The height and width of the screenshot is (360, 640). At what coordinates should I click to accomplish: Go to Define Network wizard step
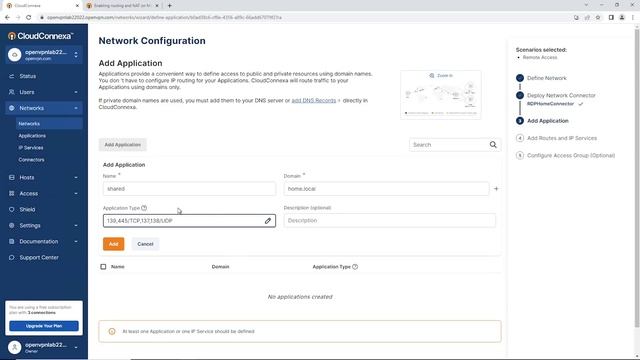click(x=547, y=78)
